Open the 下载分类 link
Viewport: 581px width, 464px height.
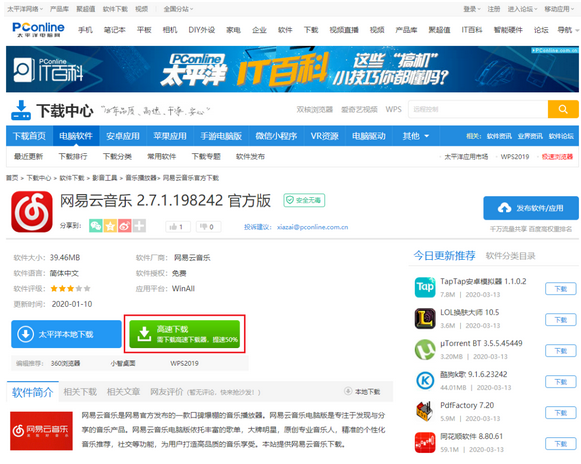(117, 156)
